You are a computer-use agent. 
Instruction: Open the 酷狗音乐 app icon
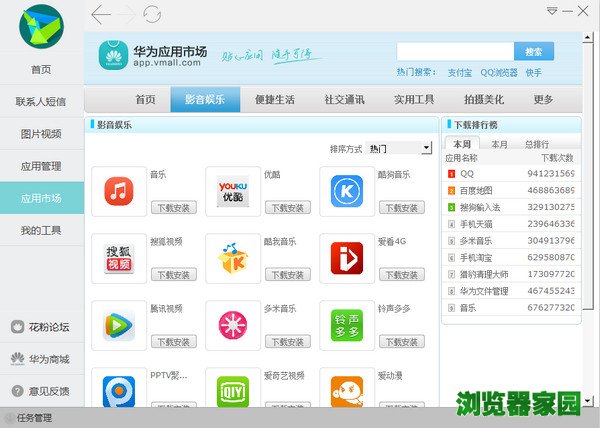point(347,191)
